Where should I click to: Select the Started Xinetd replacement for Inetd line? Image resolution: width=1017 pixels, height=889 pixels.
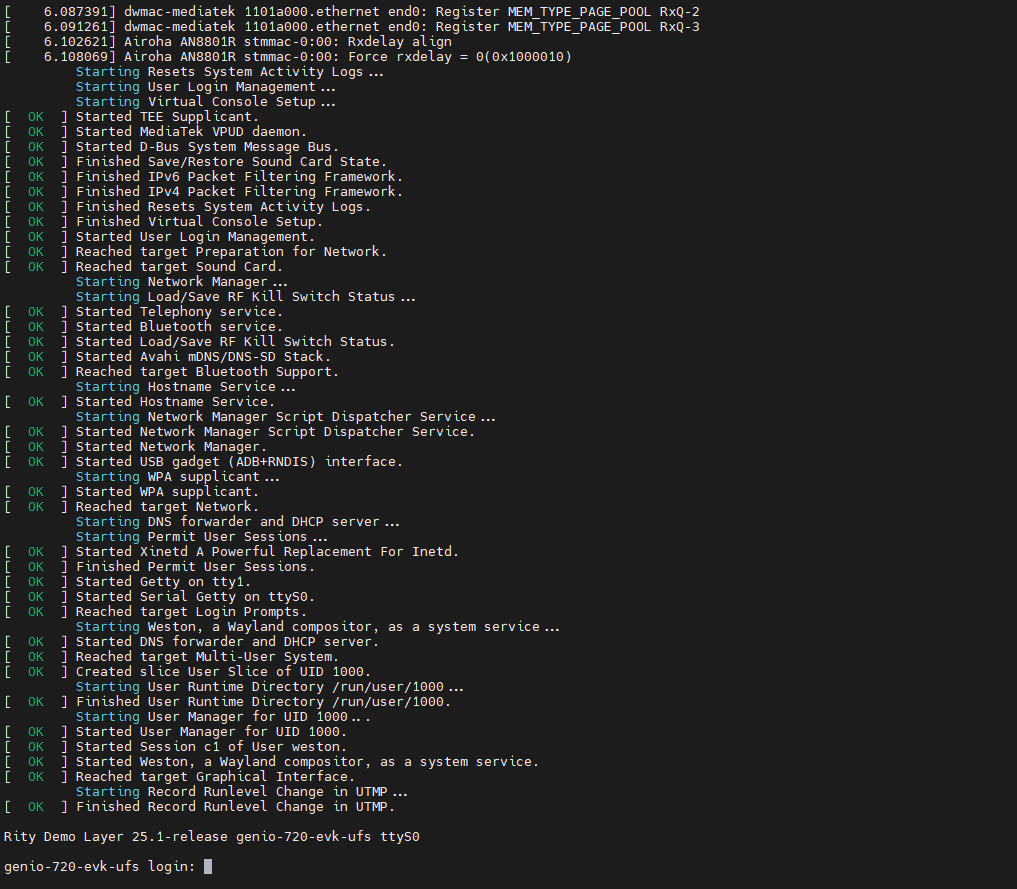(267, 552)
